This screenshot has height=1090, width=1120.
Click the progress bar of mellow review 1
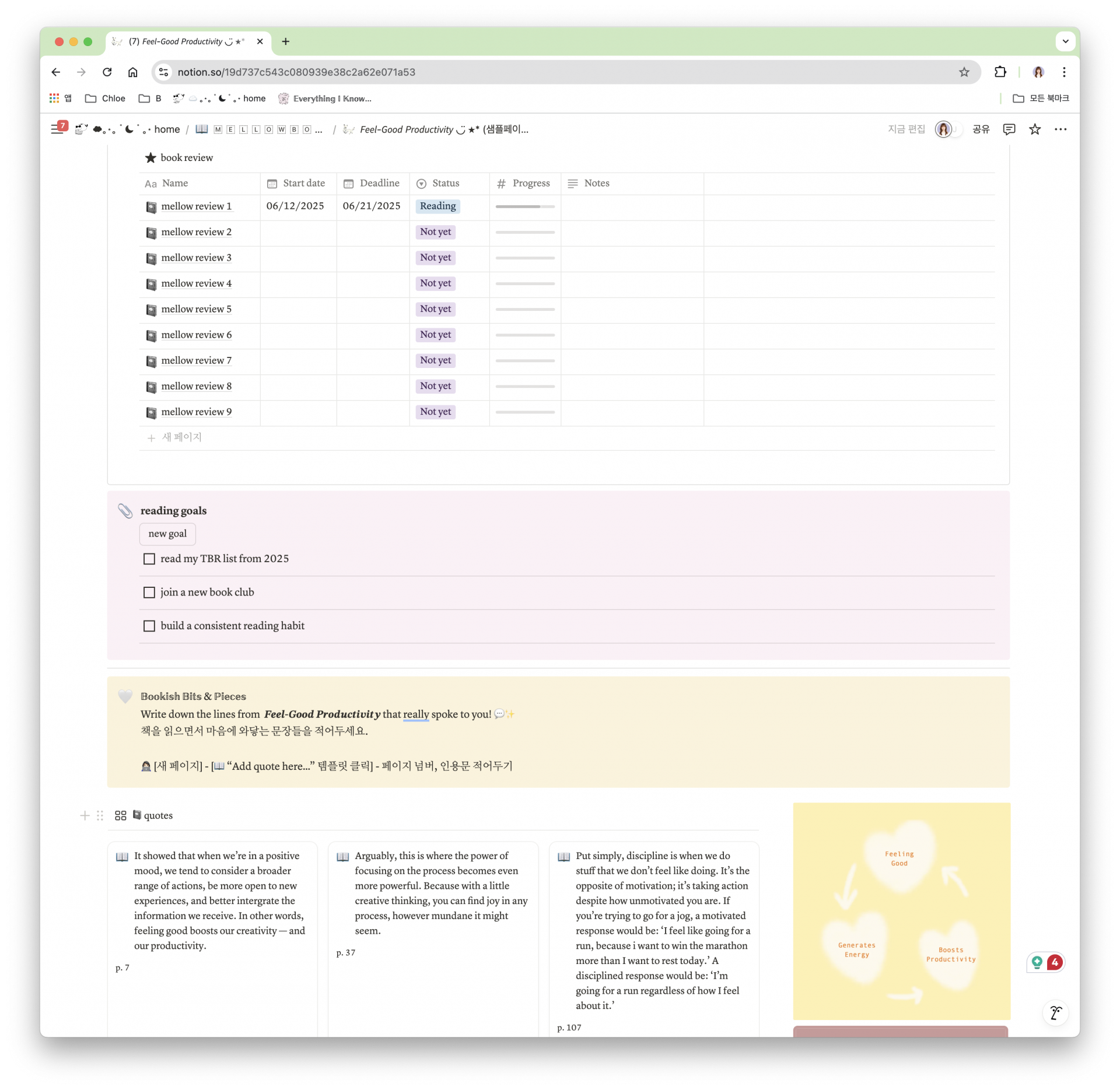pyautogui.click(x=524, y=206)
